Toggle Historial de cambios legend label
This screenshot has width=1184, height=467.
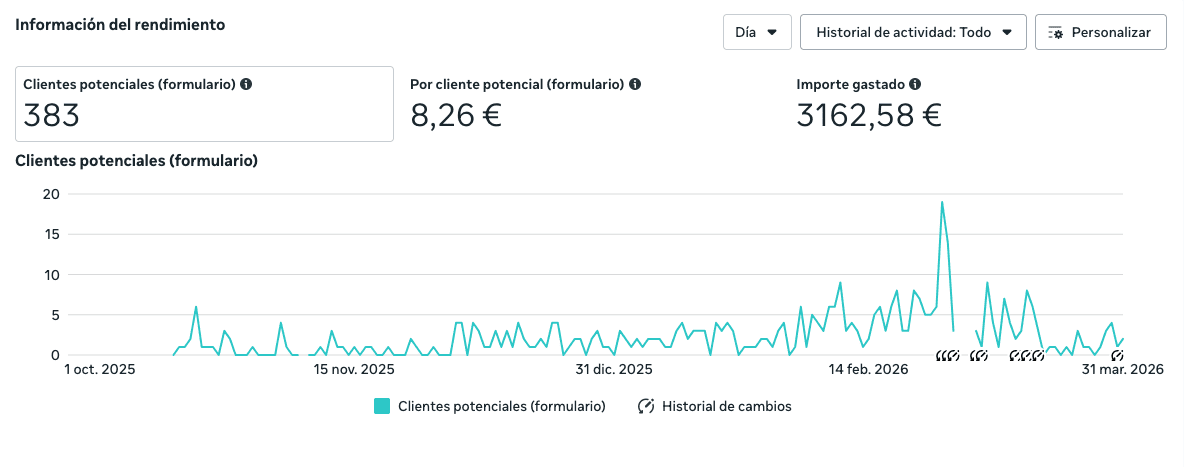[727, 406]
